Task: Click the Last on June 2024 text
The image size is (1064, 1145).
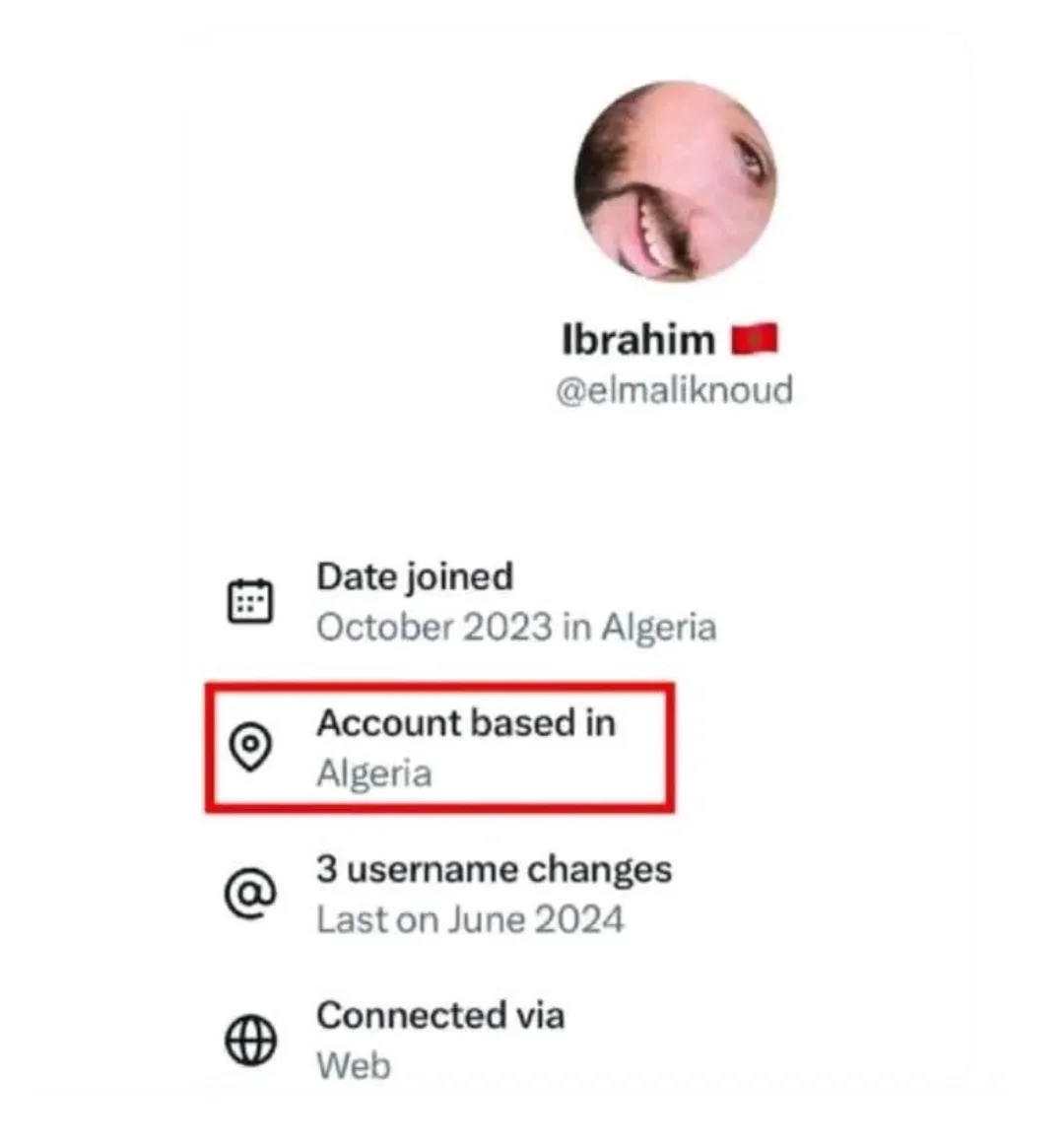Action: click(470, 920)
